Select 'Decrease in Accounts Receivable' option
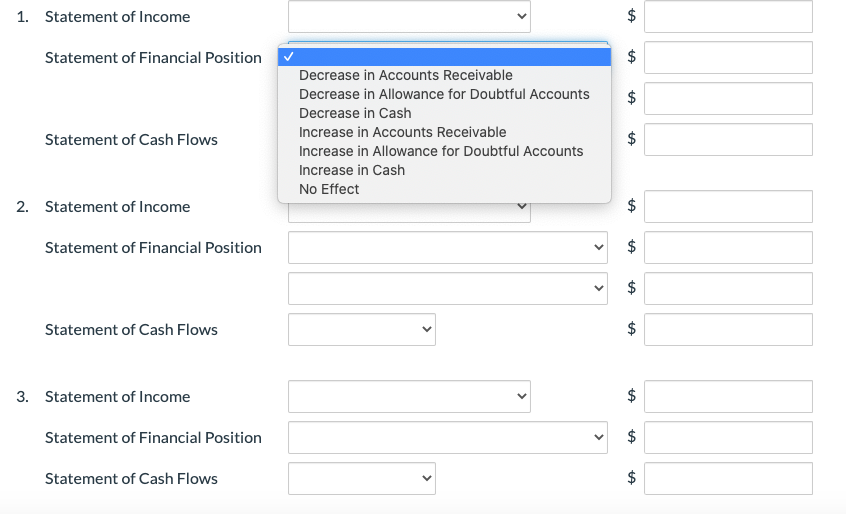The height and width of the screenshot is (514, 846). [405, 76]
